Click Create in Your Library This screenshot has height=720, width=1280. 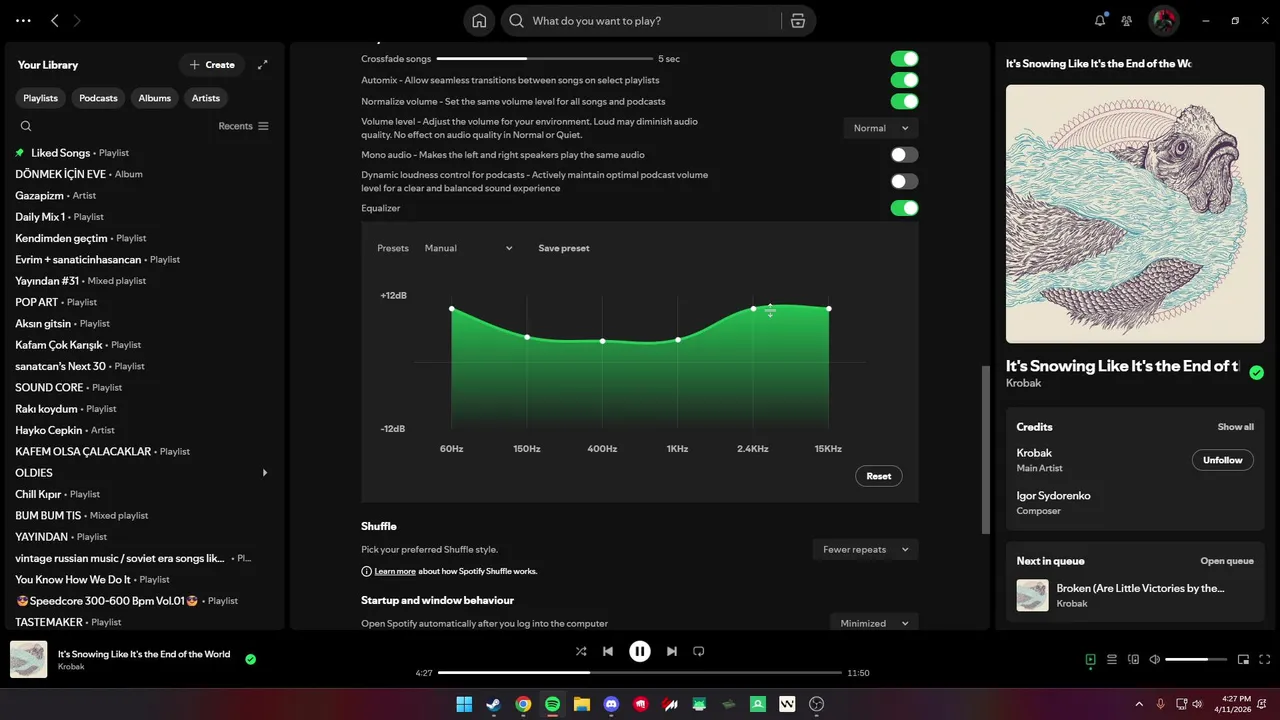click(x=212, y=65)
